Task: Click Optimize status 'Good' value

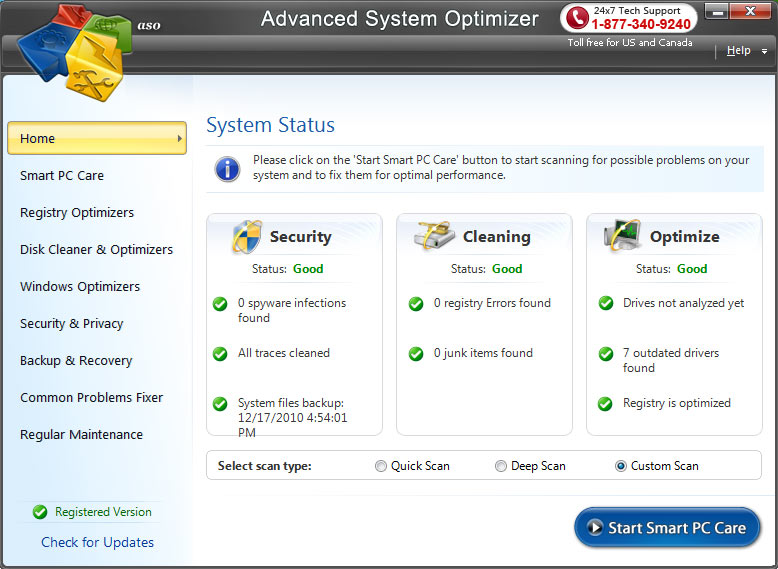Action: pos(692,269)
